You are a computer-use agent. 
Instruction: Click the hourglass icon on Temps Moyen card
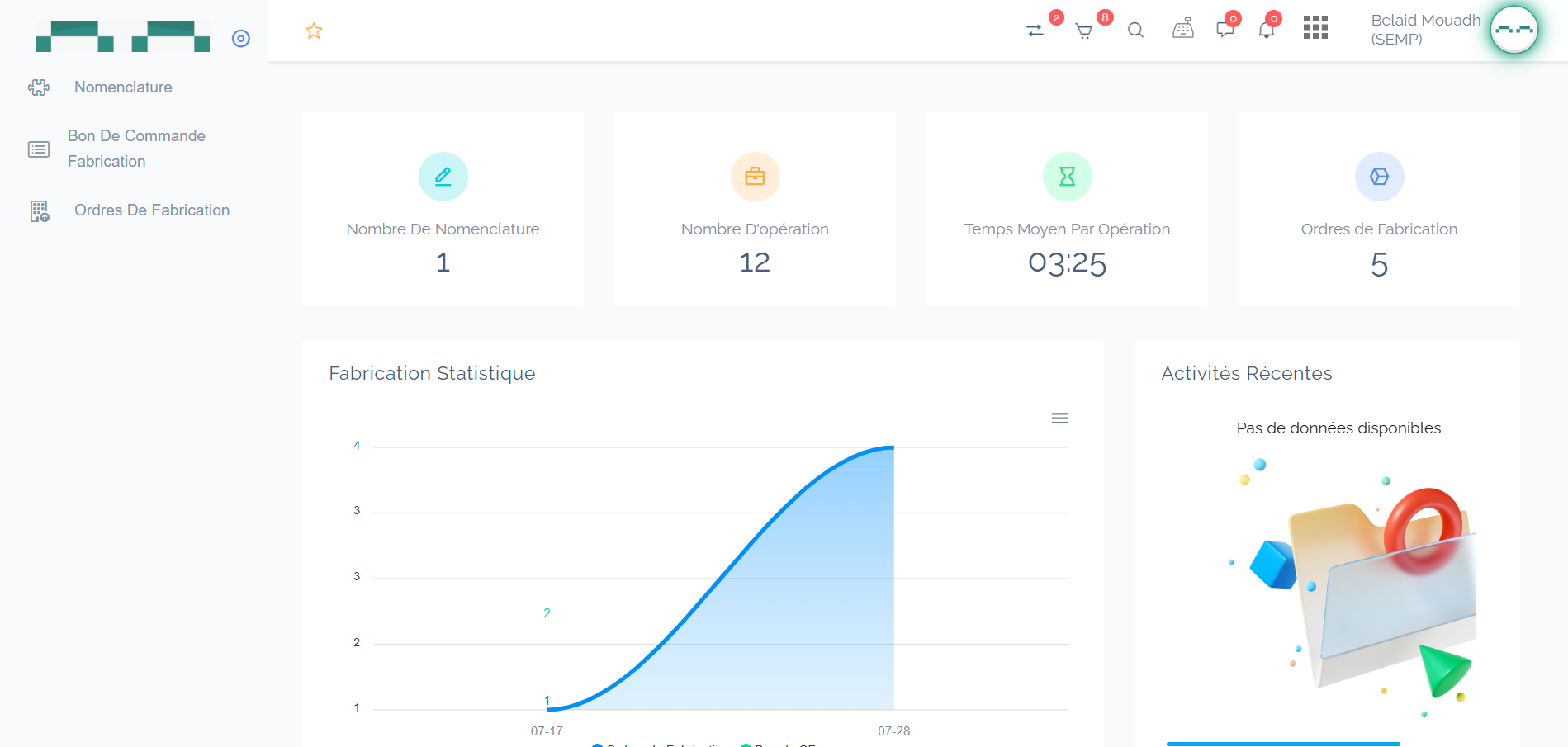click(1067, 177)
